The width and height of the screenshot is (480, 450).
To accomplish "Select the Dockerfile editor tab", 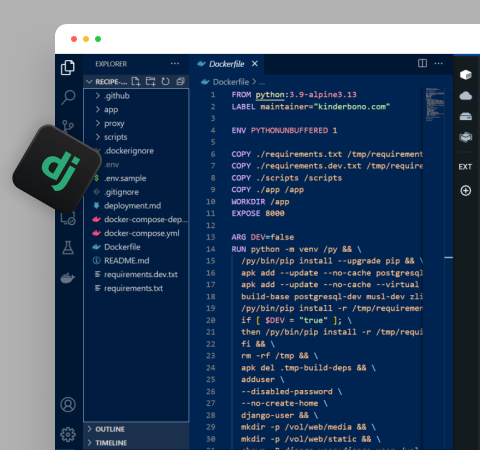I will tap(227, 64).
